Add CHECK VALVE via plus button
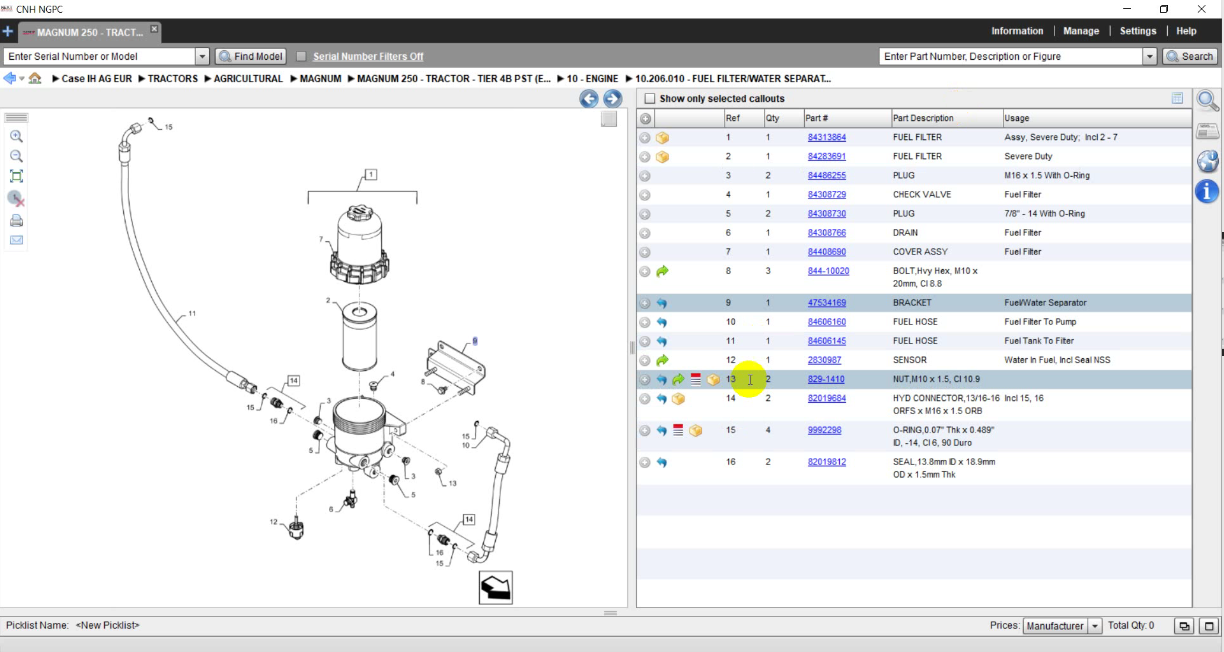 [645, 195]
